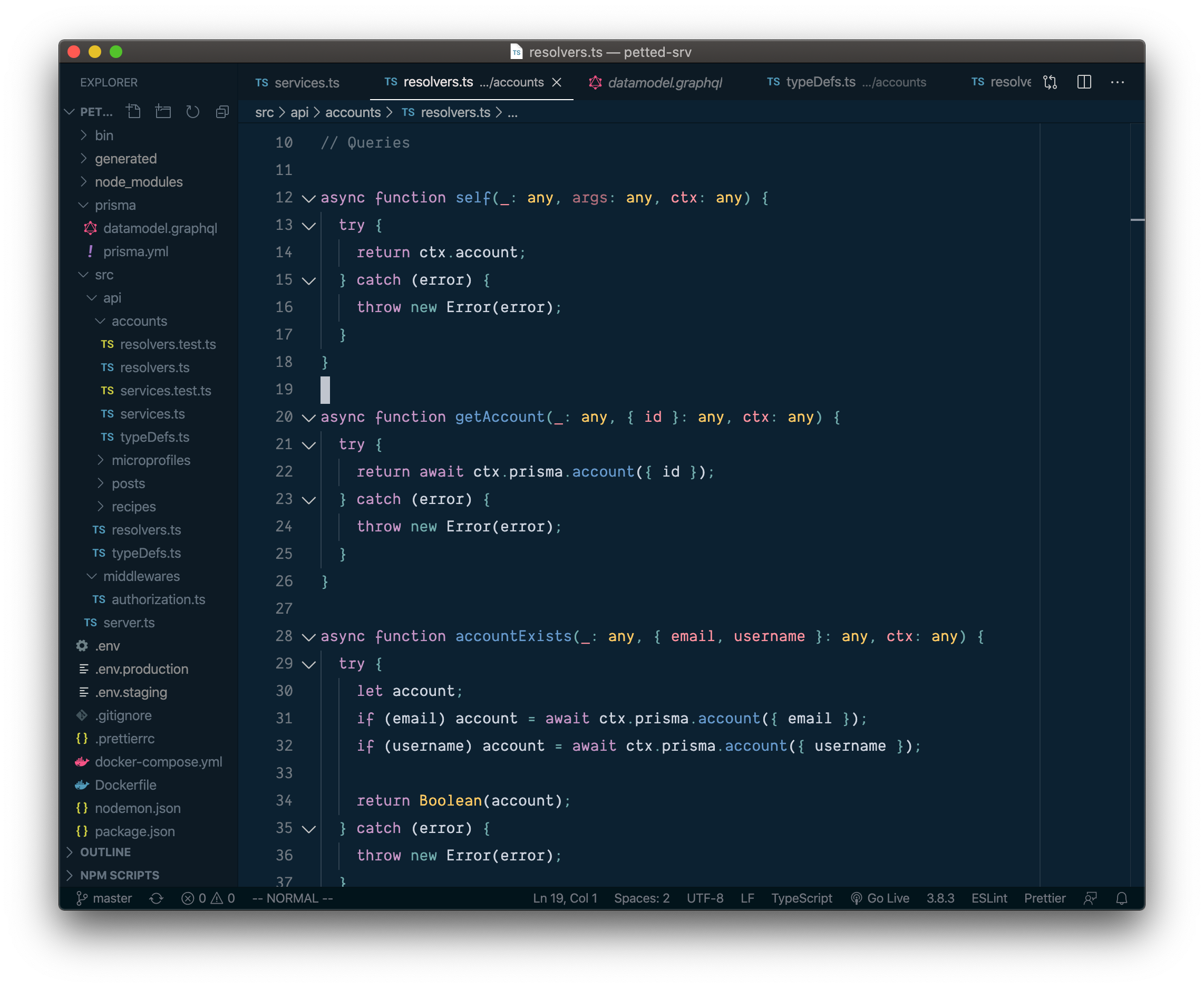Expand the recipes folder
Screen dimensions: 1204x988
(x=149, y=507)
